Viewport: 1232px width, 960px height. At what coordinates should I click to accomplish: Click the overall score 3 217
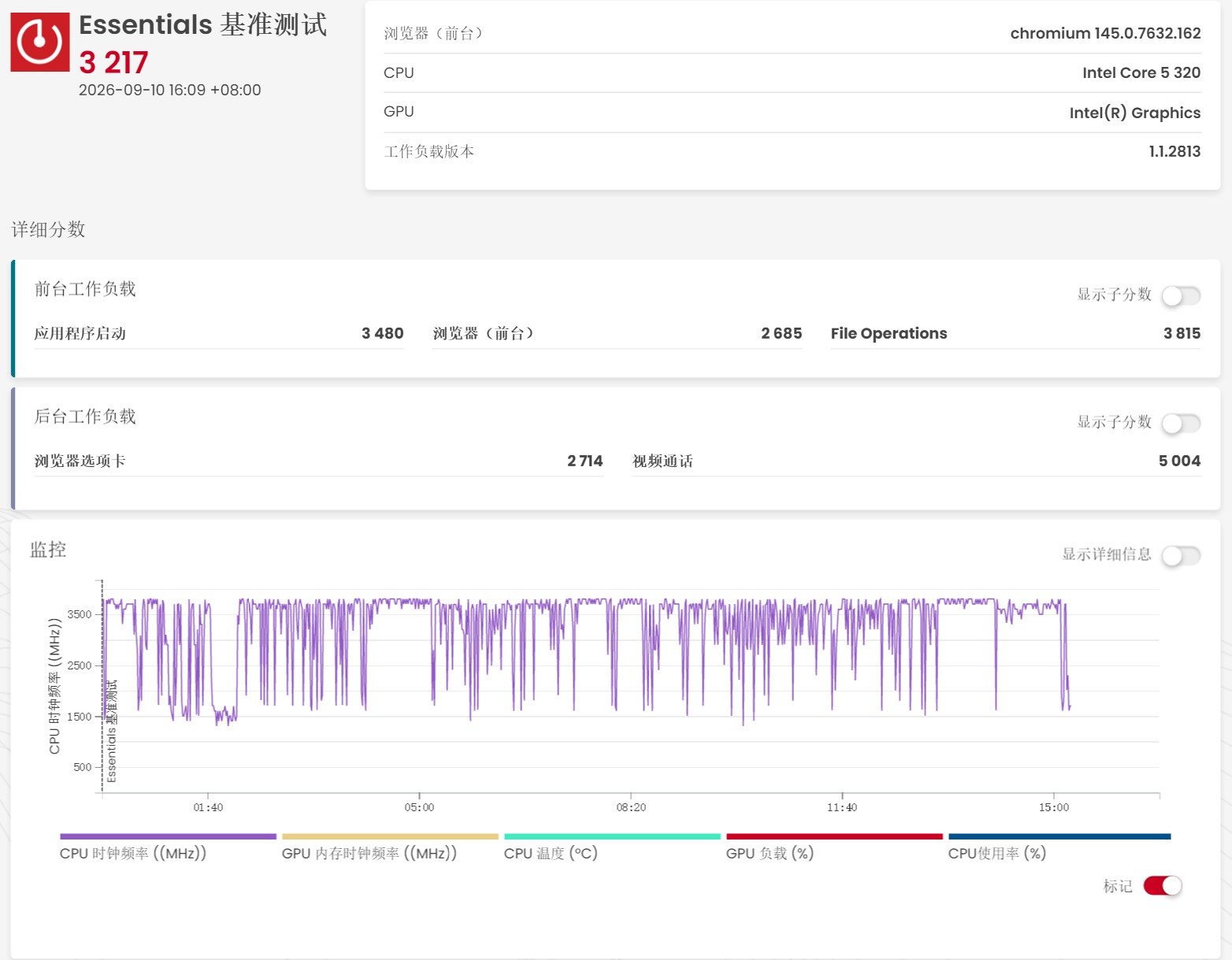point(113,62)
